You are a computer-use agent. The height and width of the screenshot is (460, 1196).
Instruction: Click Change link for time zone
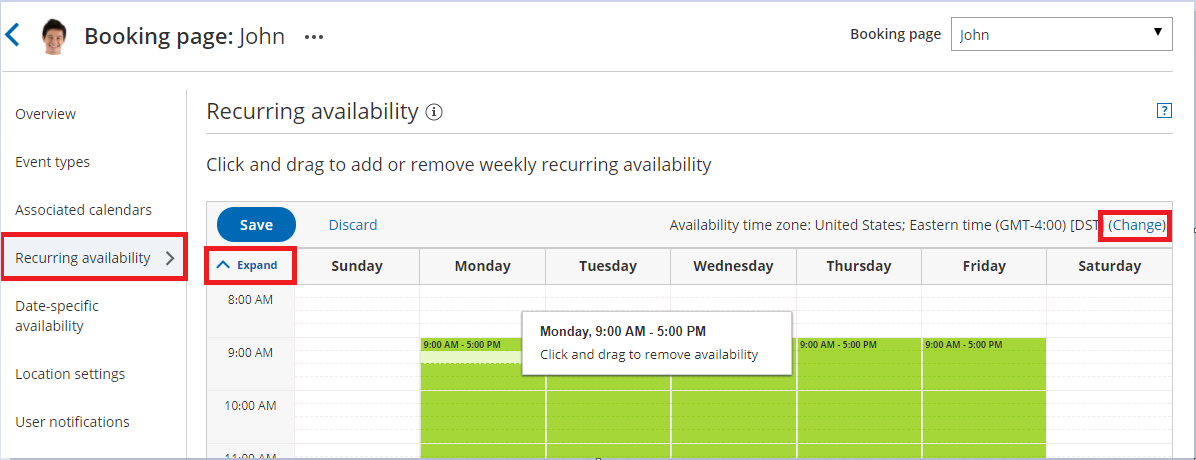click(1137, 225)
